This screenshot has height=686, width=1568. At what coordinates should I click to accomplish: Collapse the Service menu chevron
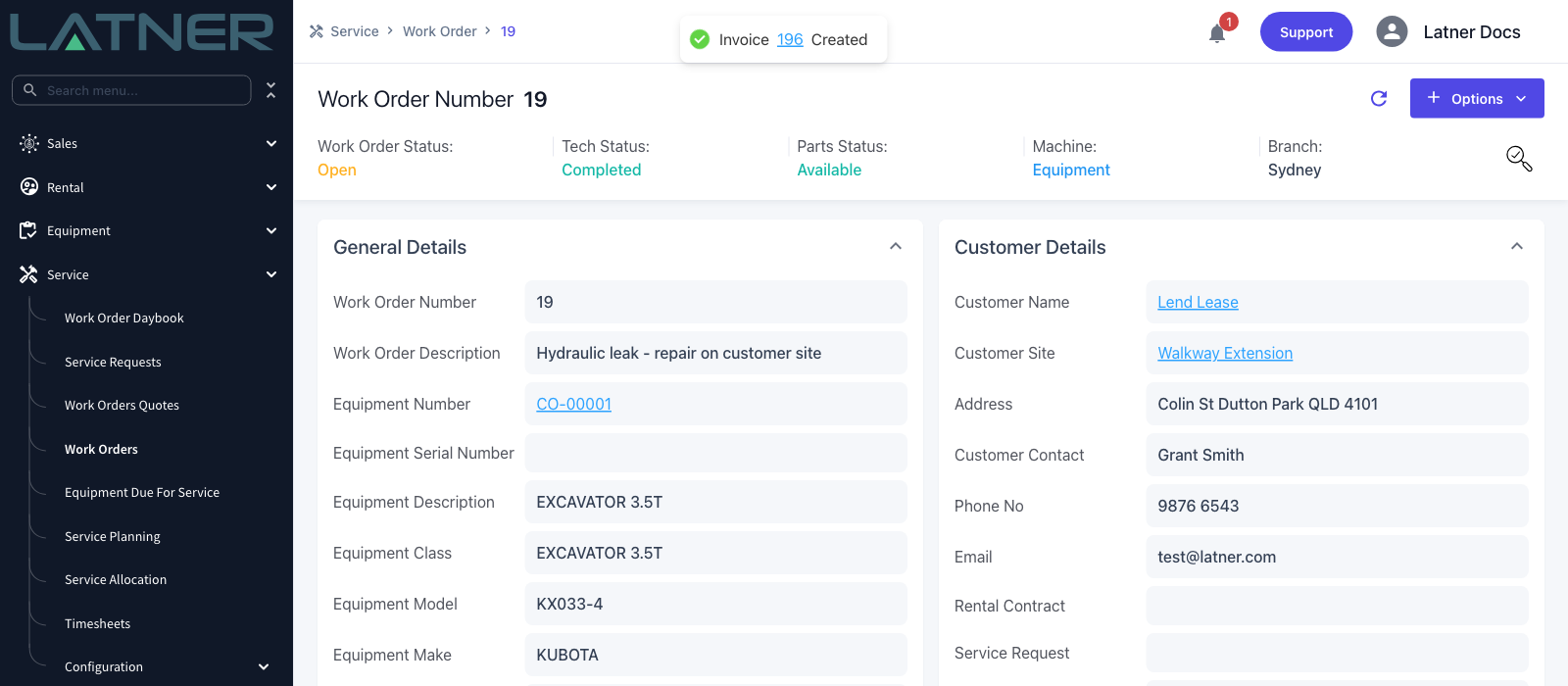(271, 274)
